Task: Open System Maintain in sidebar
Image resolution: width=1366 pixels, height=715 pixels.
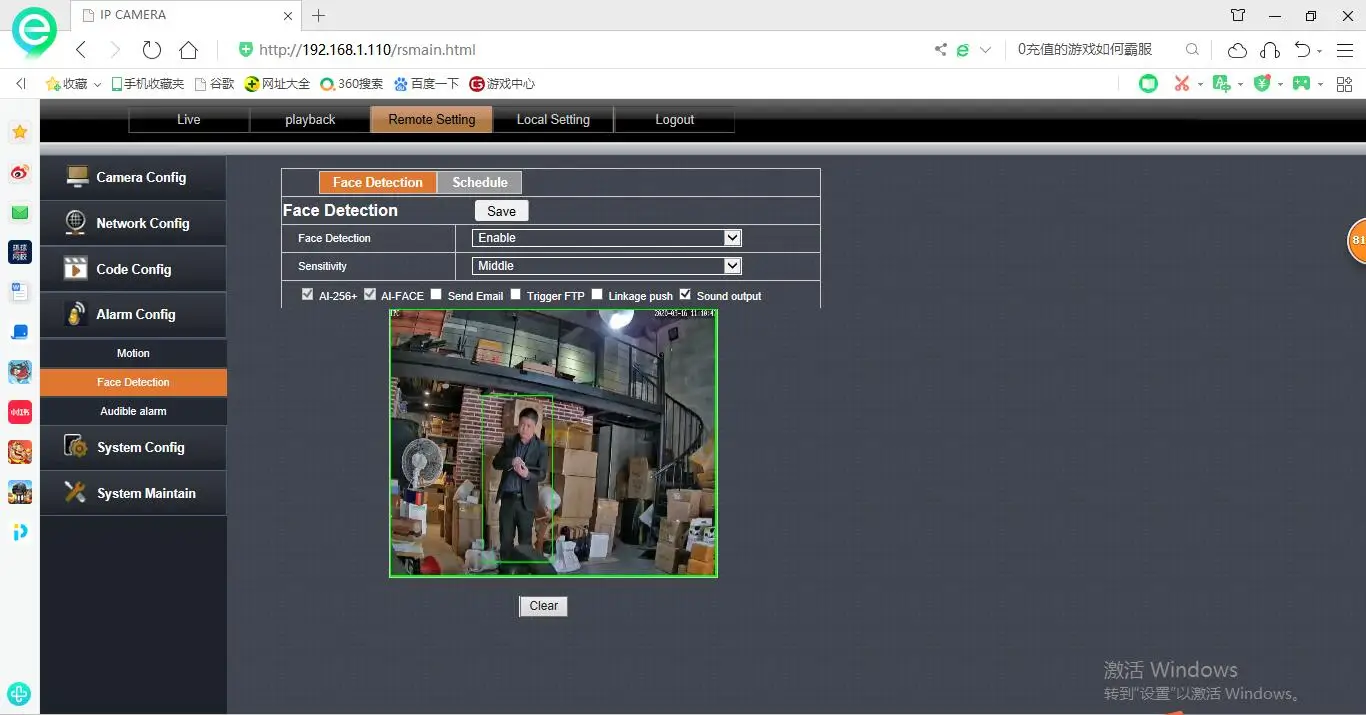Action: tap(133, 493)
